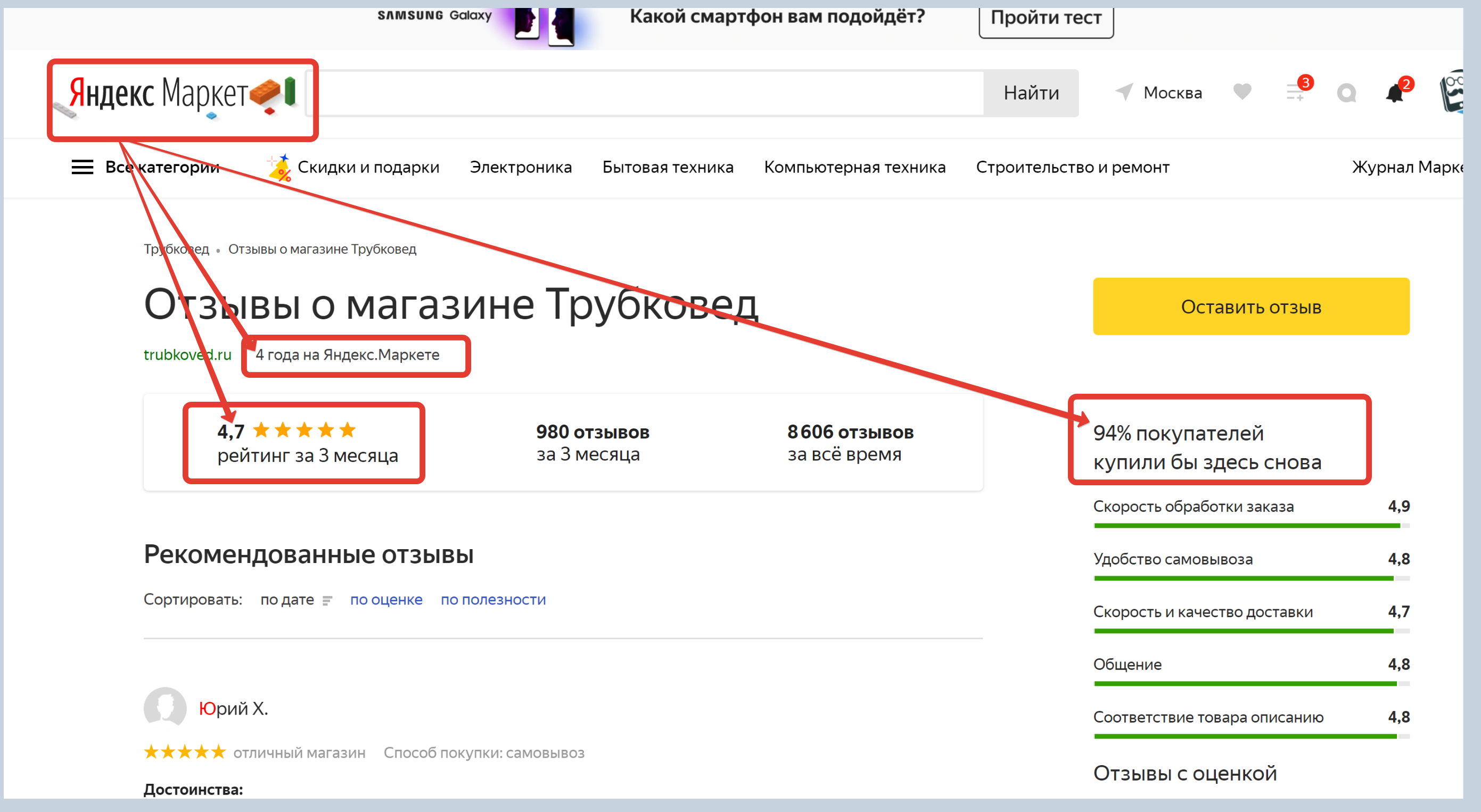Image resolution: width=1481 pixels, height=812 pixels.
Task: Sort reviews по полезности
Action: click(x=493, y=599)
